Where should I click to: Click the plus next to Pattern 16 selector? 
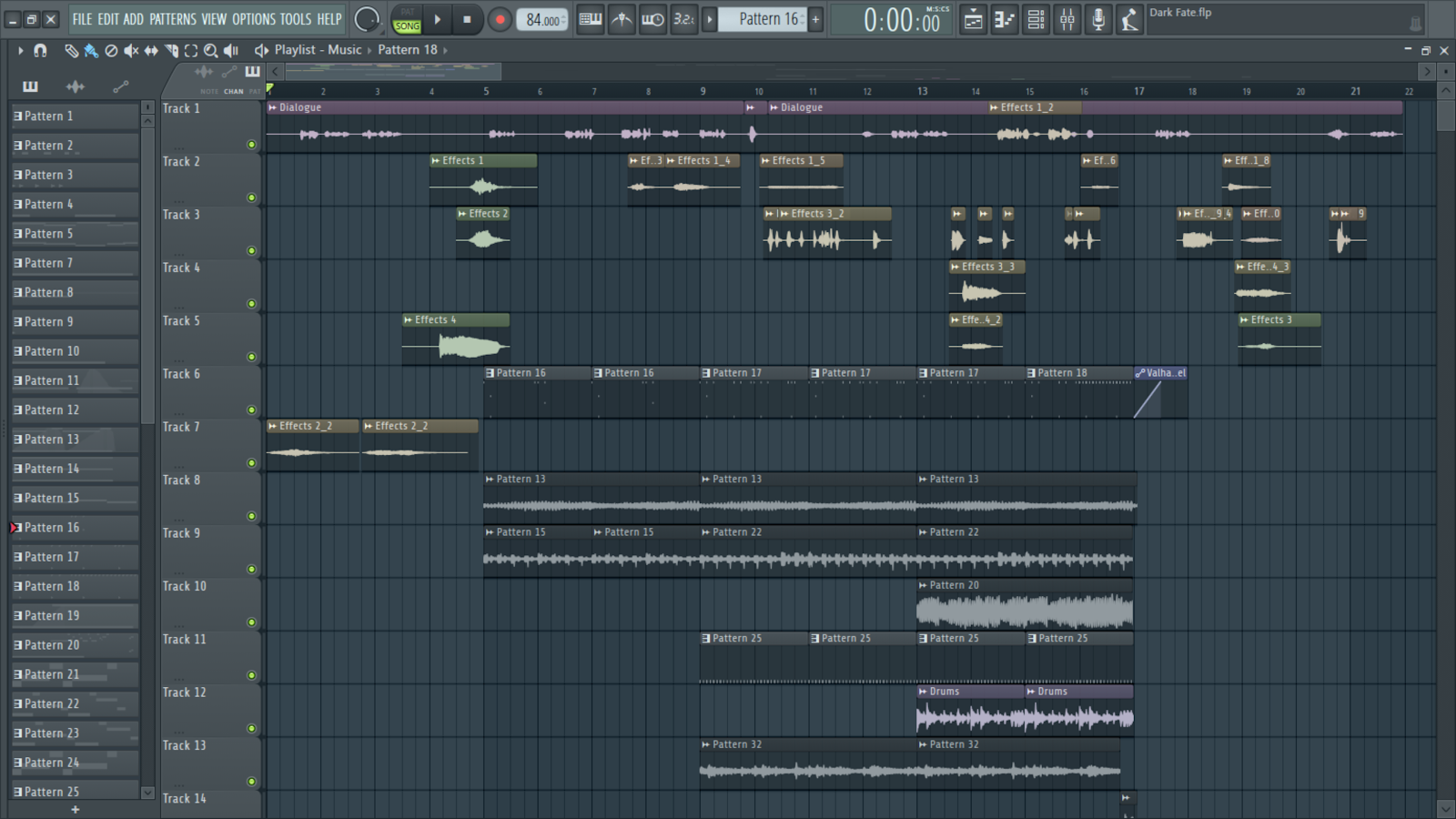tap(815, 19)
